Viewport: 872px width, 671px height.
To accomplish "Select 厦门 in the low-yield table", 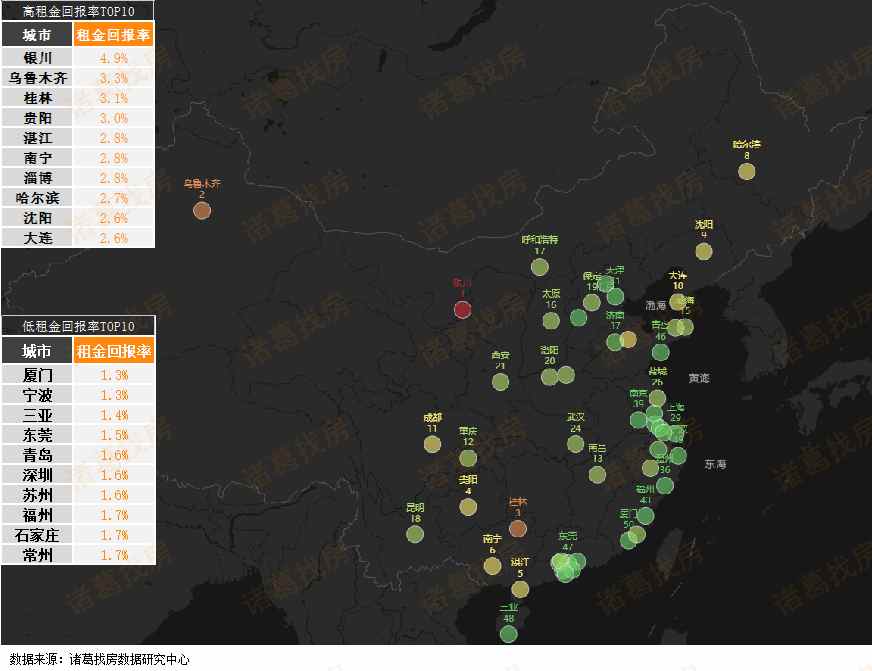I will [37, 375].
